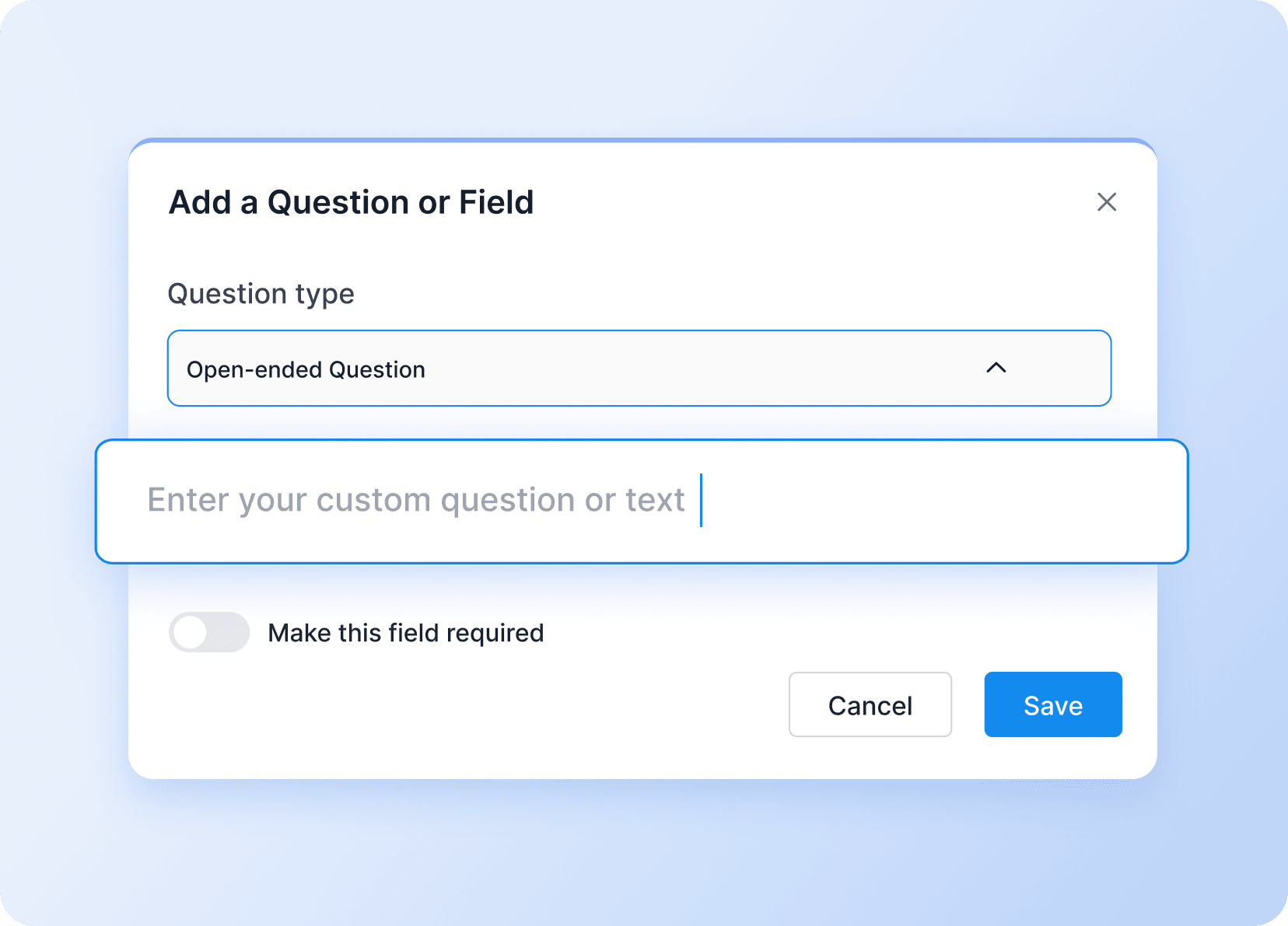
Task: Open the Question type dropdown
Action: click(x=639, y=369)
